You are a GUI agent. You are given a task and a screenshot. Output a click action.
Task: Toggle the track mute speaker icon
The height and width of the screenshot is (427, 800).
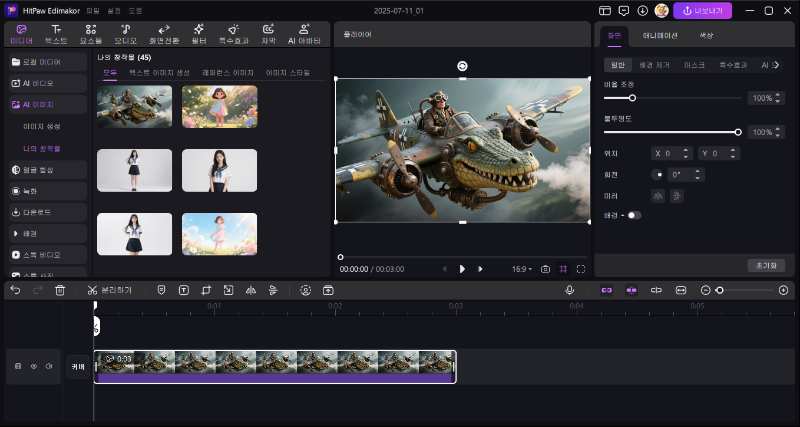pos(49,366)
